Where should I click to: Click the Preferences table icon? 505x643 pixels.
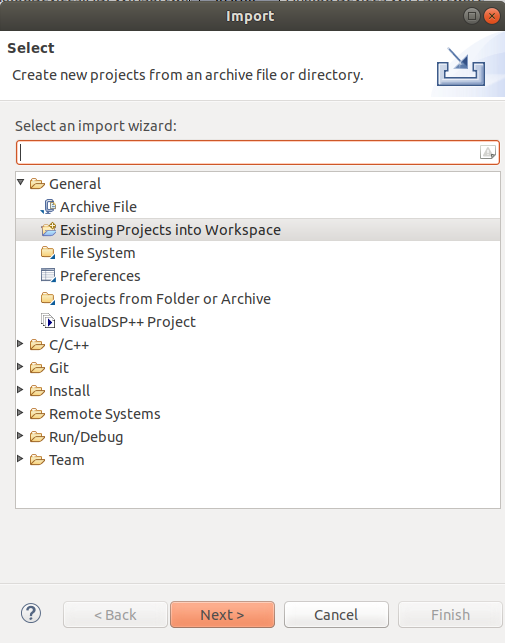tap(48, 275)
